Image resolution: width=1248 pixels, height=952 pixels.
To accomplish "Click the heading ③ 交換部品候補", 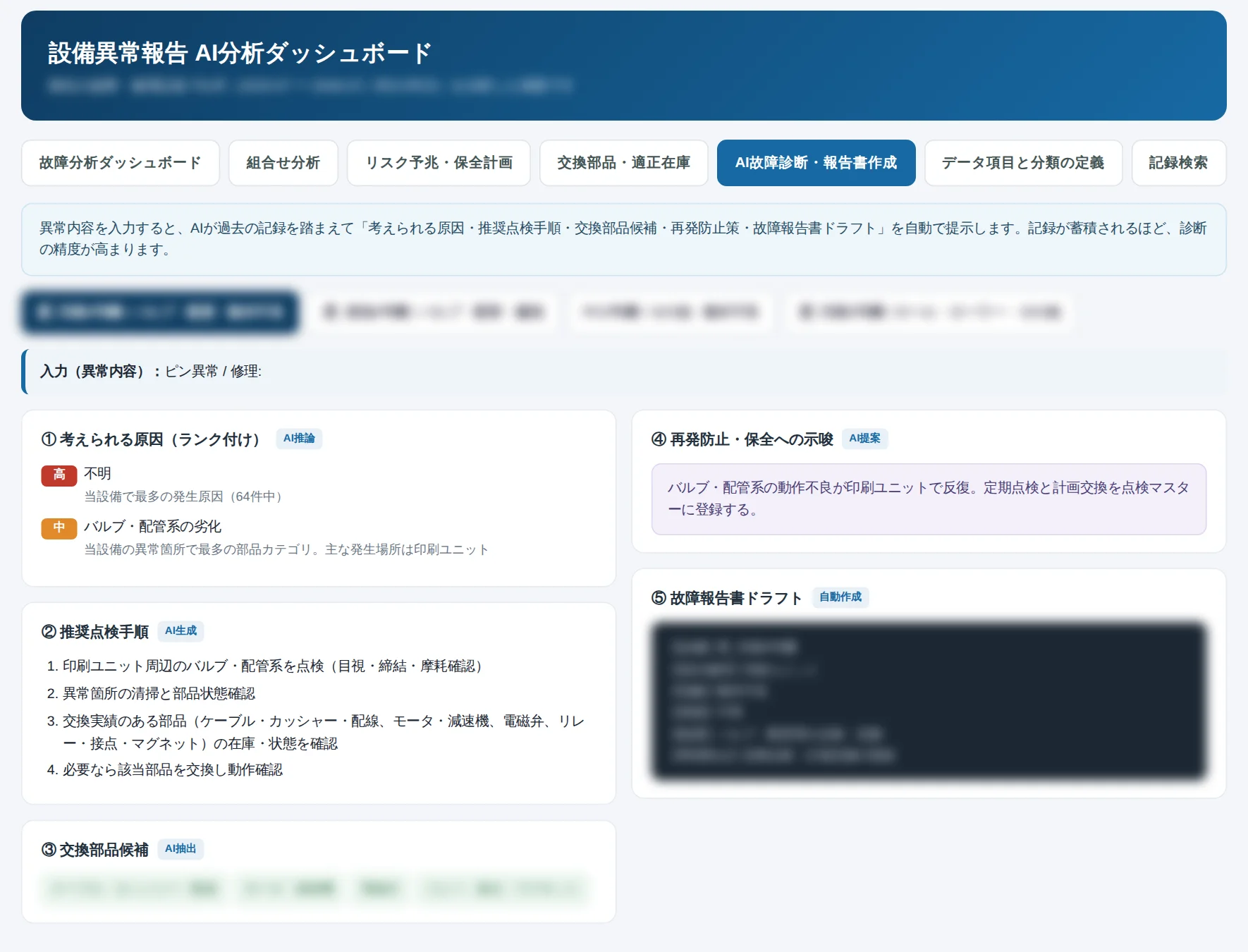I will (x=95, y=850).
